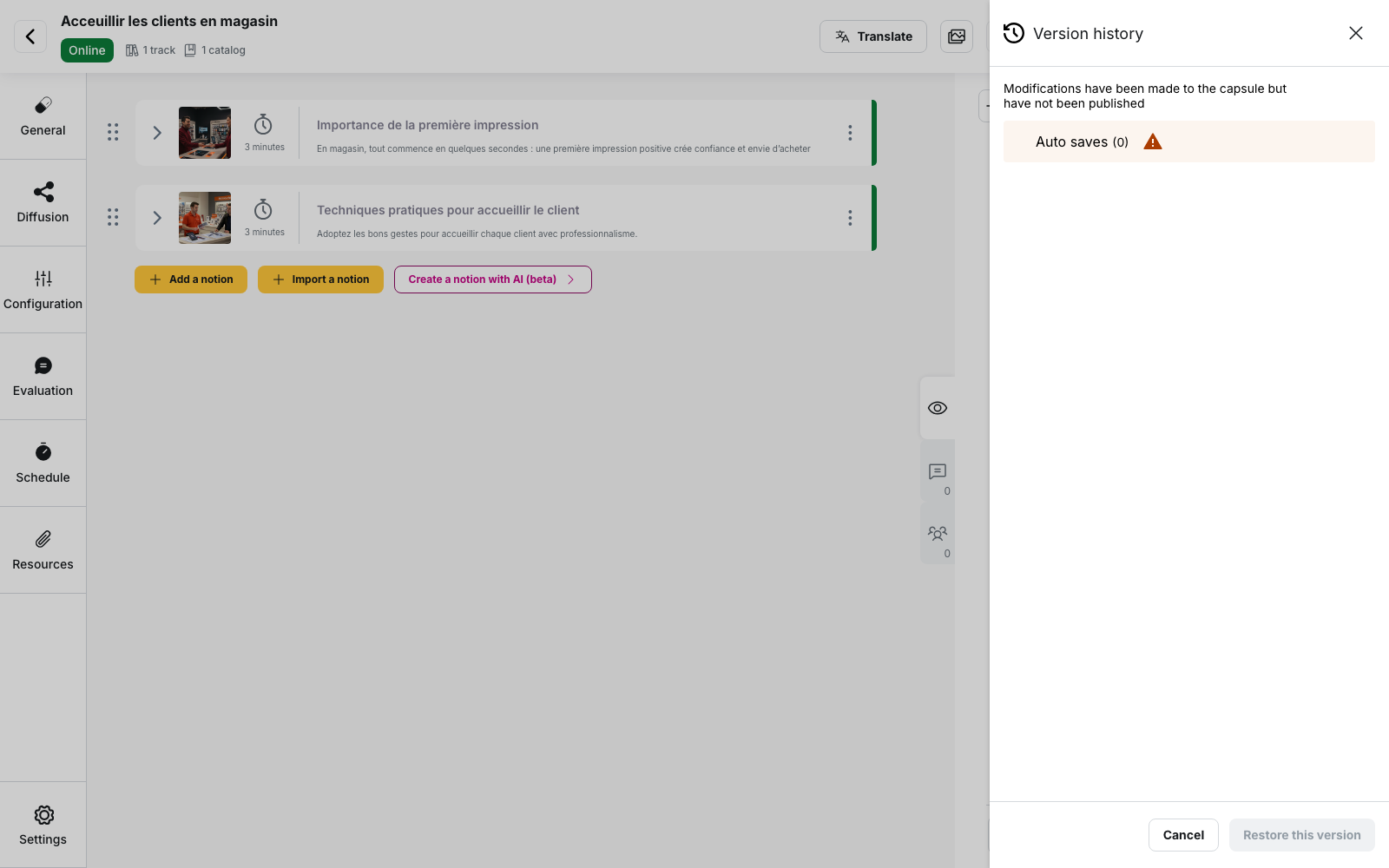Expand the Auto saves (0) row
1389x868 pixels.
click(1189, 141)
